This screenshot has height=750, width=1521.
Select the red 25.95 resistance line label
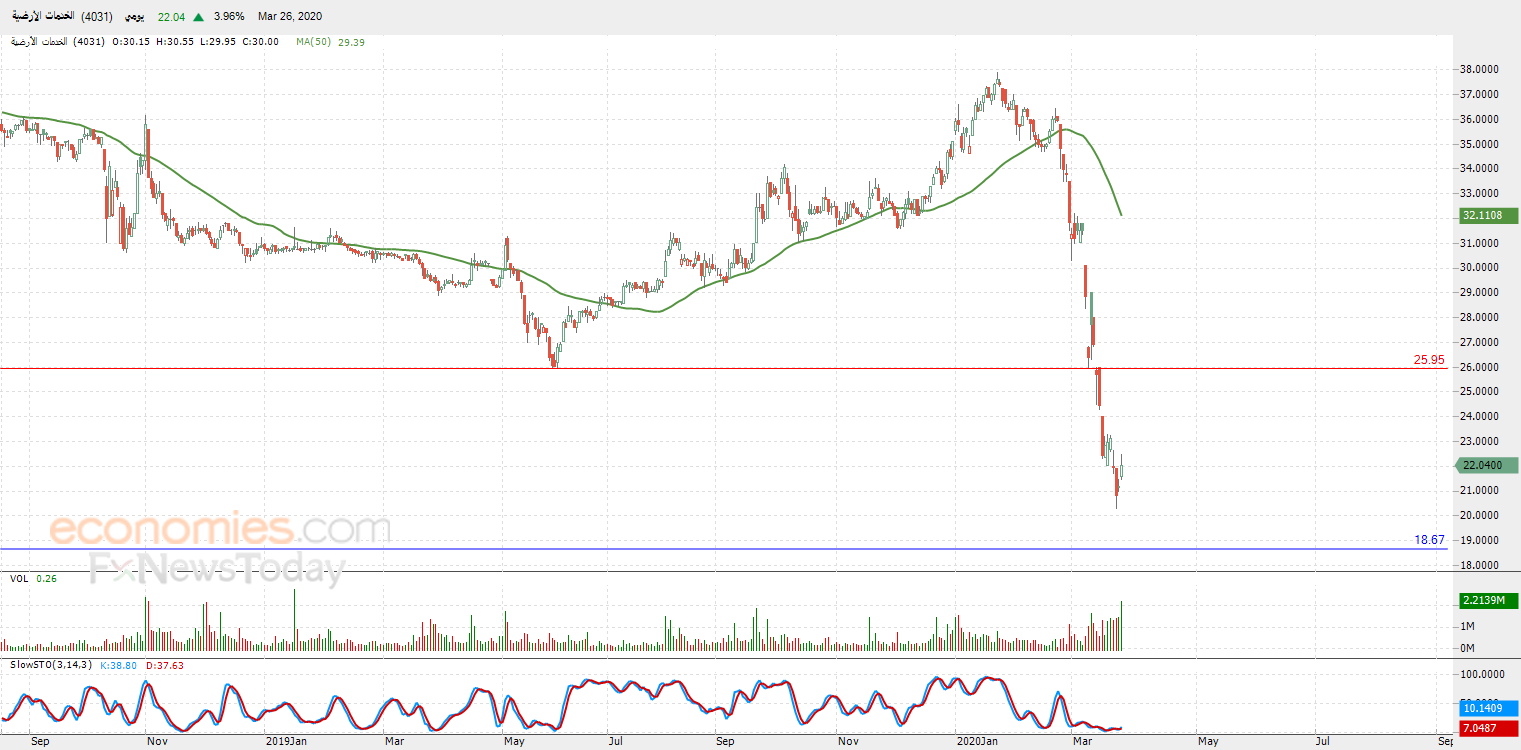click(x=1429, y=359)
